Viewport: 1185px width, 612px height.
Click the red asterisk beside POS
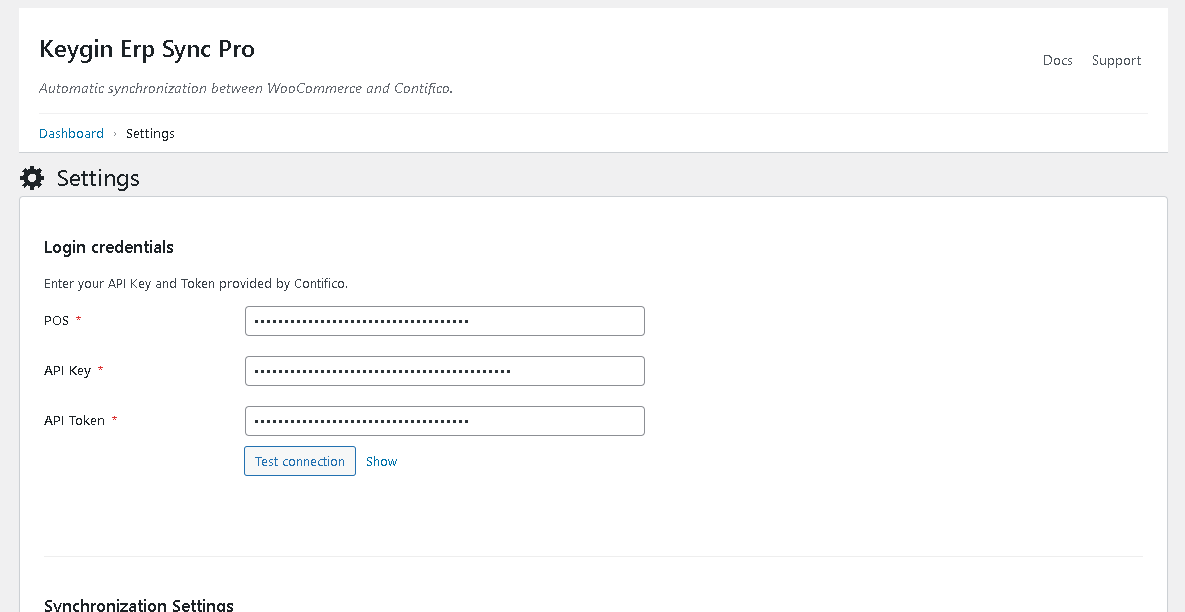click(x=79, y=320)
